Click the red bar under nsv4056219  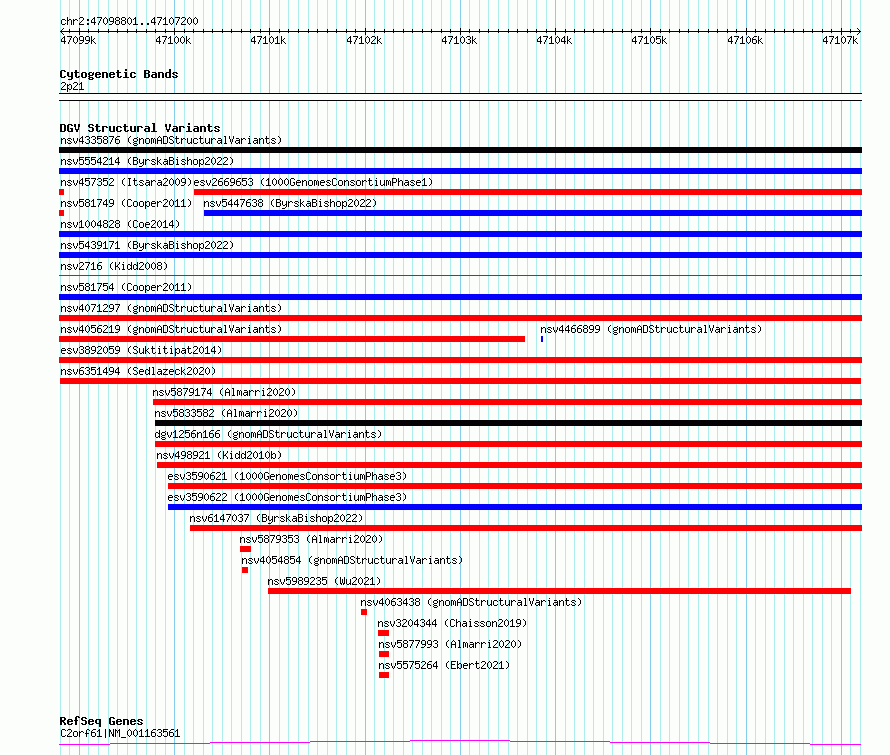point(292,339)
